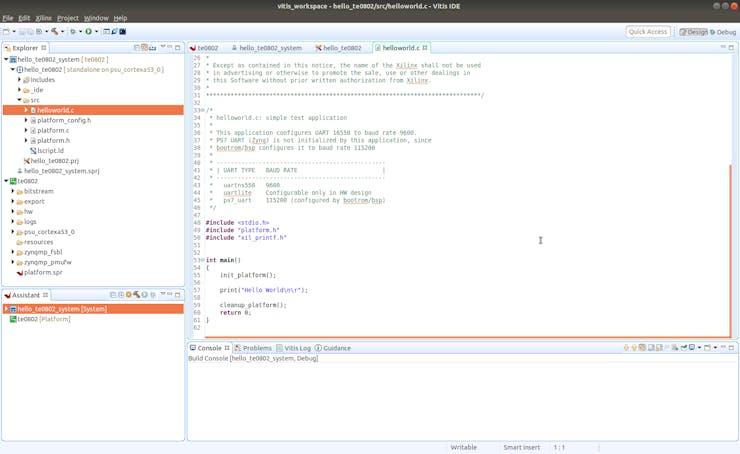The height and width of the screenshot is (454, 740).
Task: Expand the zynqmp_fsbl folder
Action: pyautogui.click(x=13, y=252)
